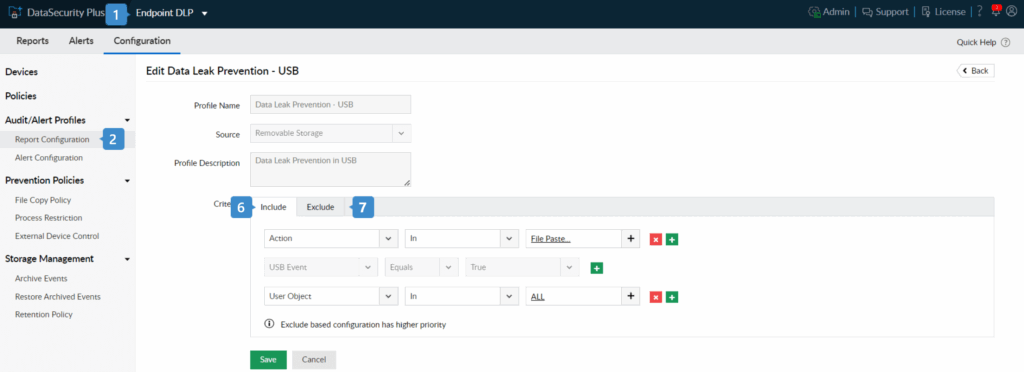Screen dimensions: 1024x372
Task: Open the user account avatar icon
Action: click(x=1012, y=12)
